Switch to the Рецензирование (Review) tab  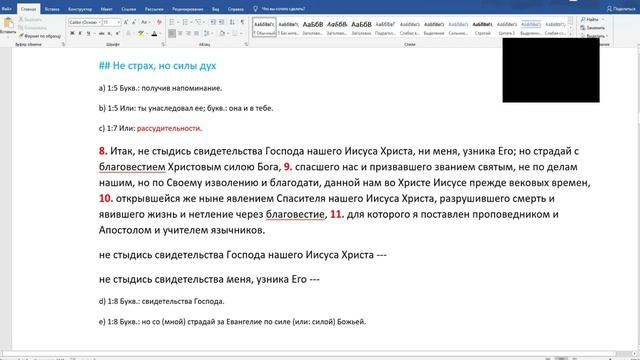click(x=187, y=9)
